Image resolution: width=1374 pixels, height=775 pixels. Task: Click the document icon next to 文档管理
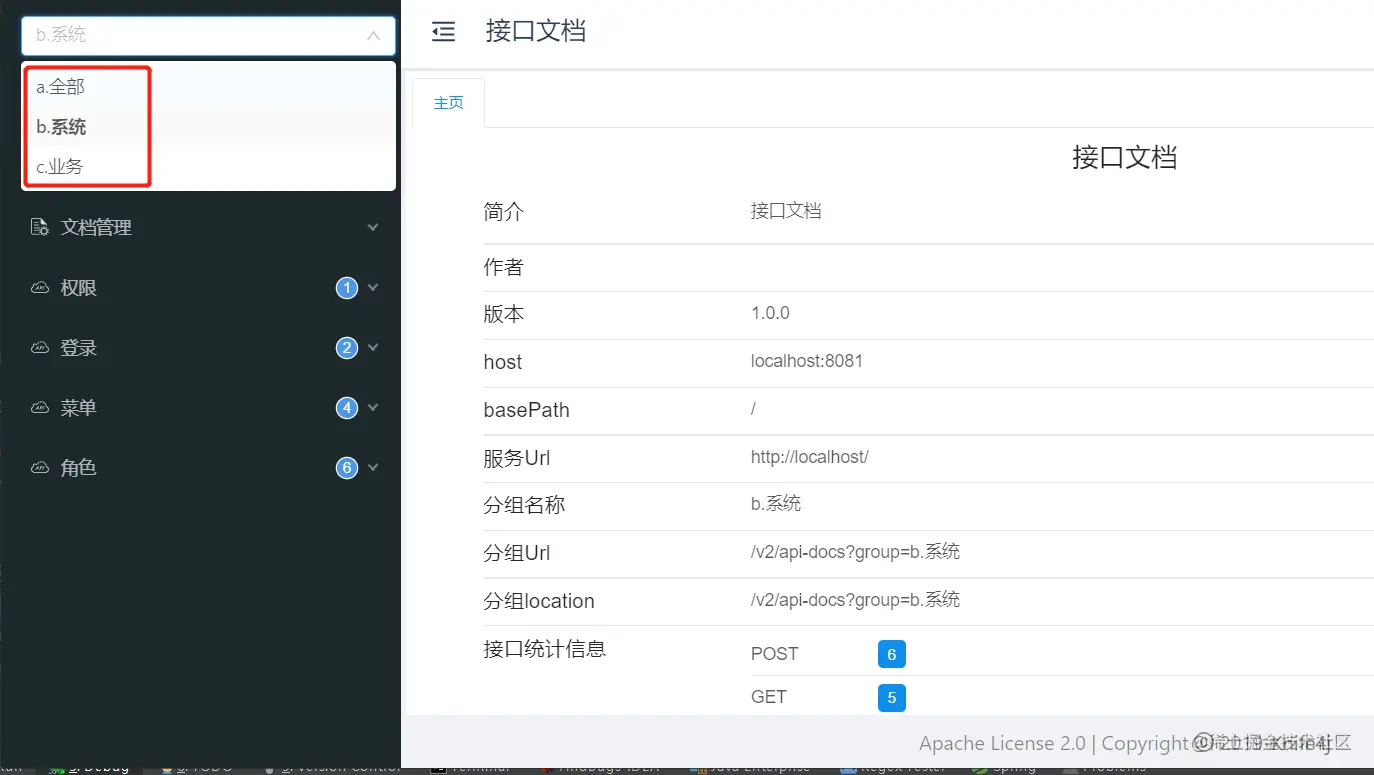tap(37, 227)
